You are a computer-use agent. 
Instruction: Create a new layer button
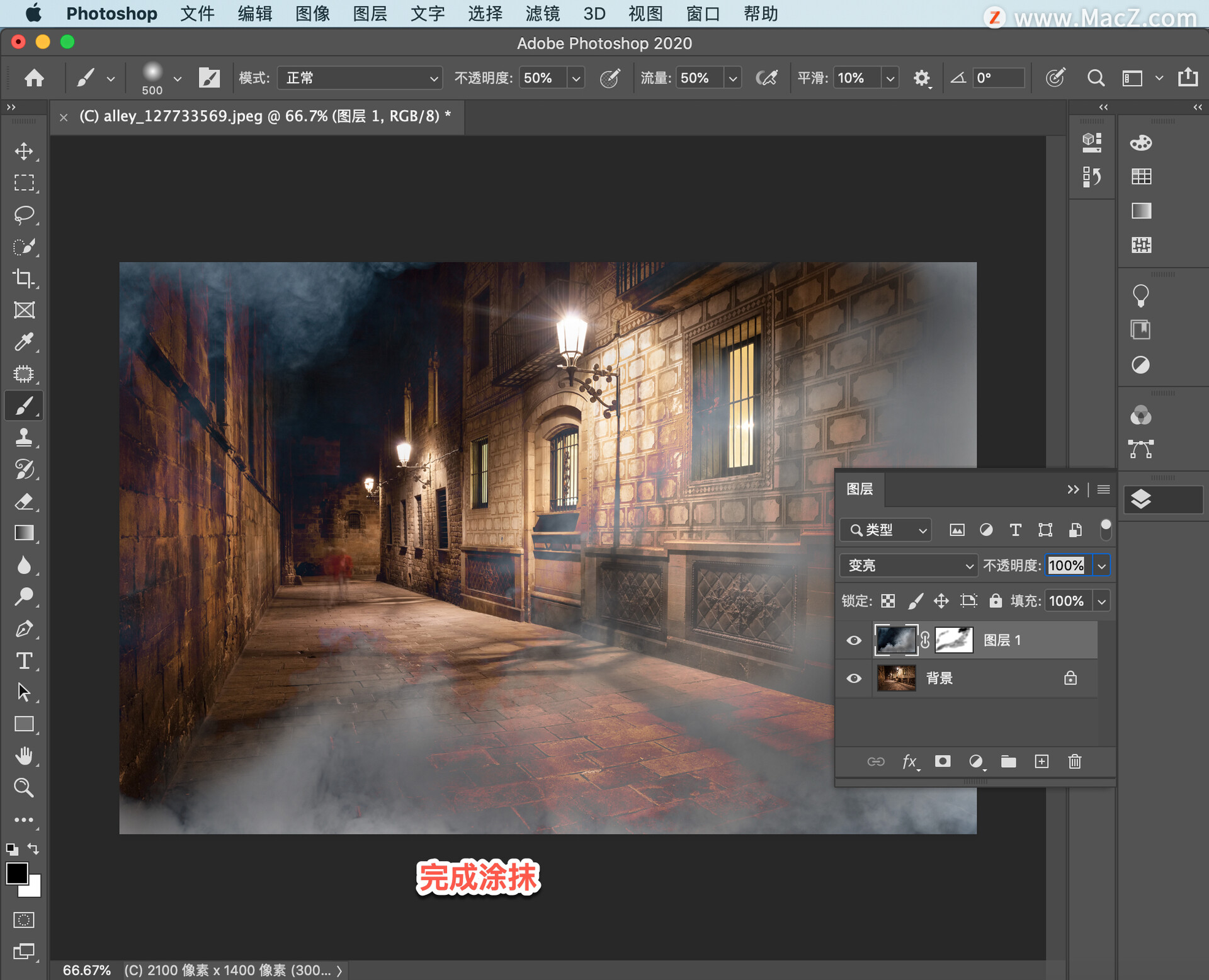coord(1042,761)
